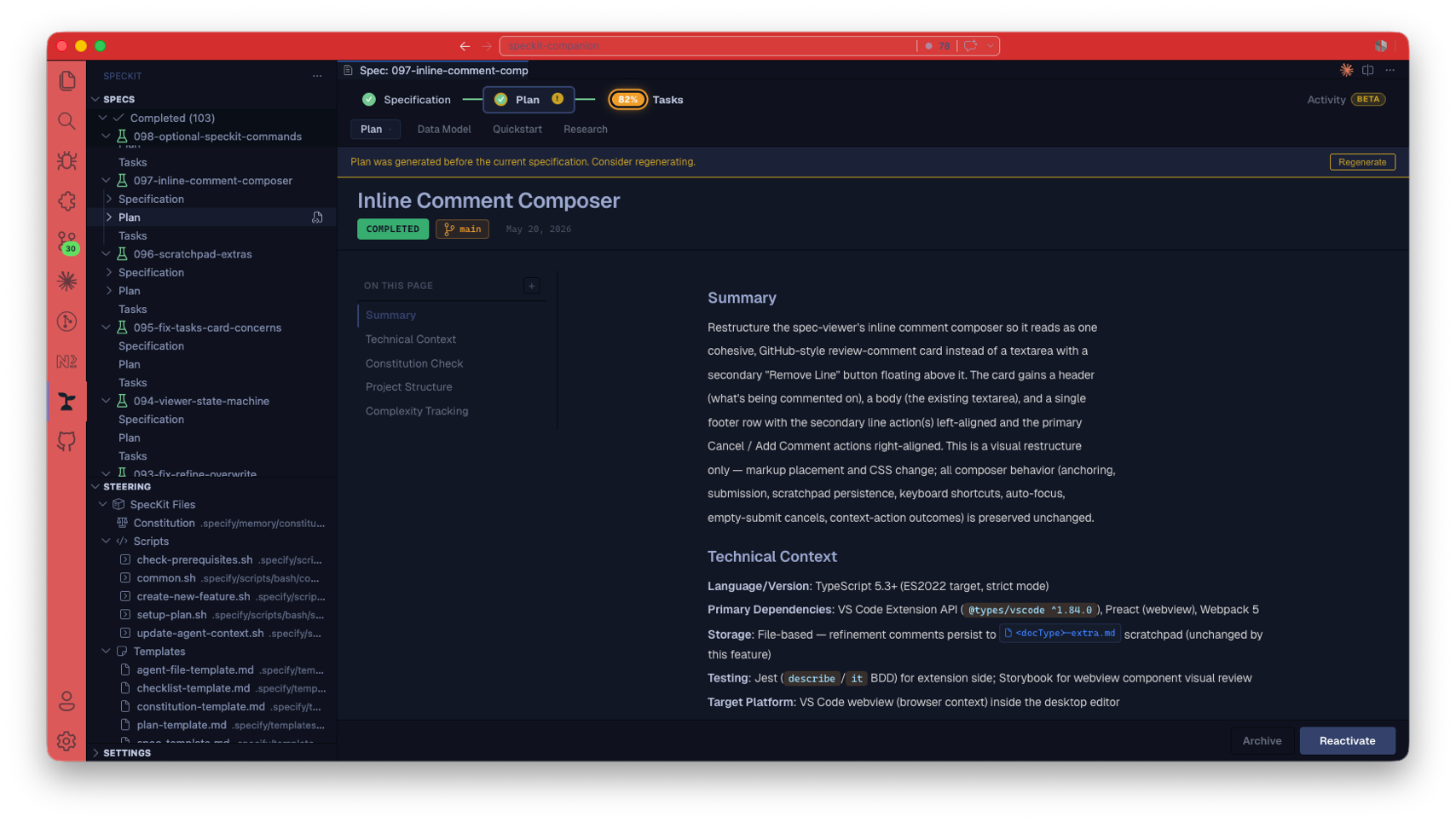Image resolution: width=1456 pixels, height=823 pixels.
Task: Switch to the Quickstart tab
Action: click(x=517, y=130)
